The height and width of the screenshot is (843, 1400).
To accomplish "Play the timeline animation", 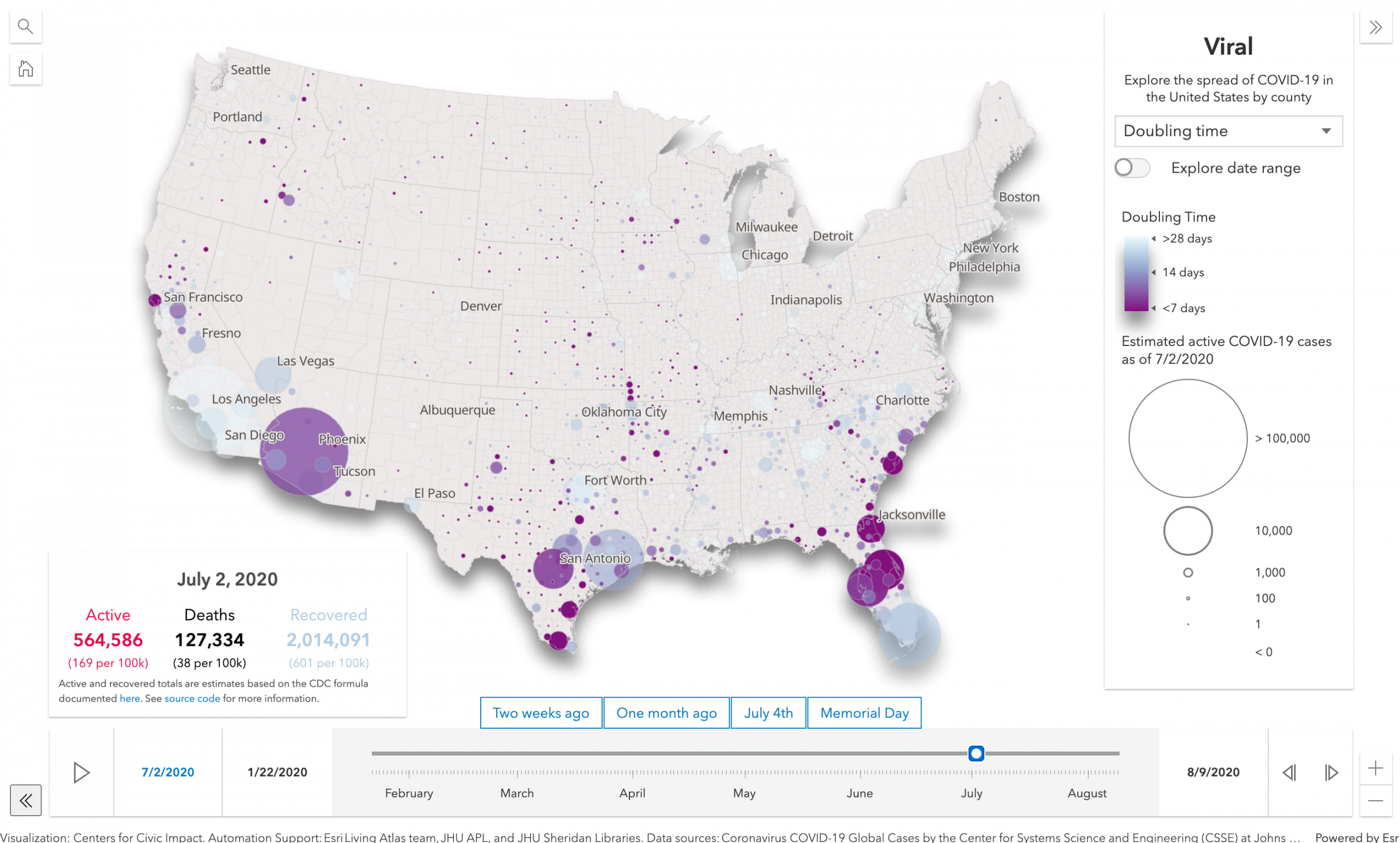I will pos(81,772).
